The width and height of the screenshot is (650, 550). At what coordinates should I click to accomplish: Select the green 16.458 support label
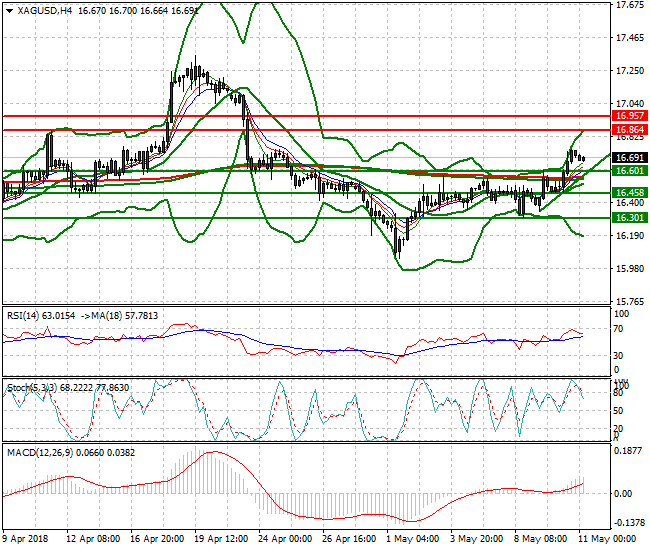[628, 192]
